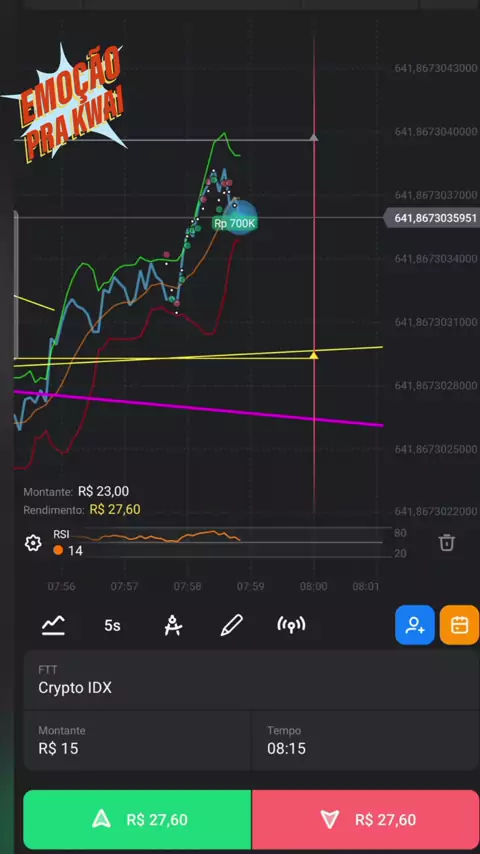Open the Crypto IDX asset selector

(x=251, y=680)
